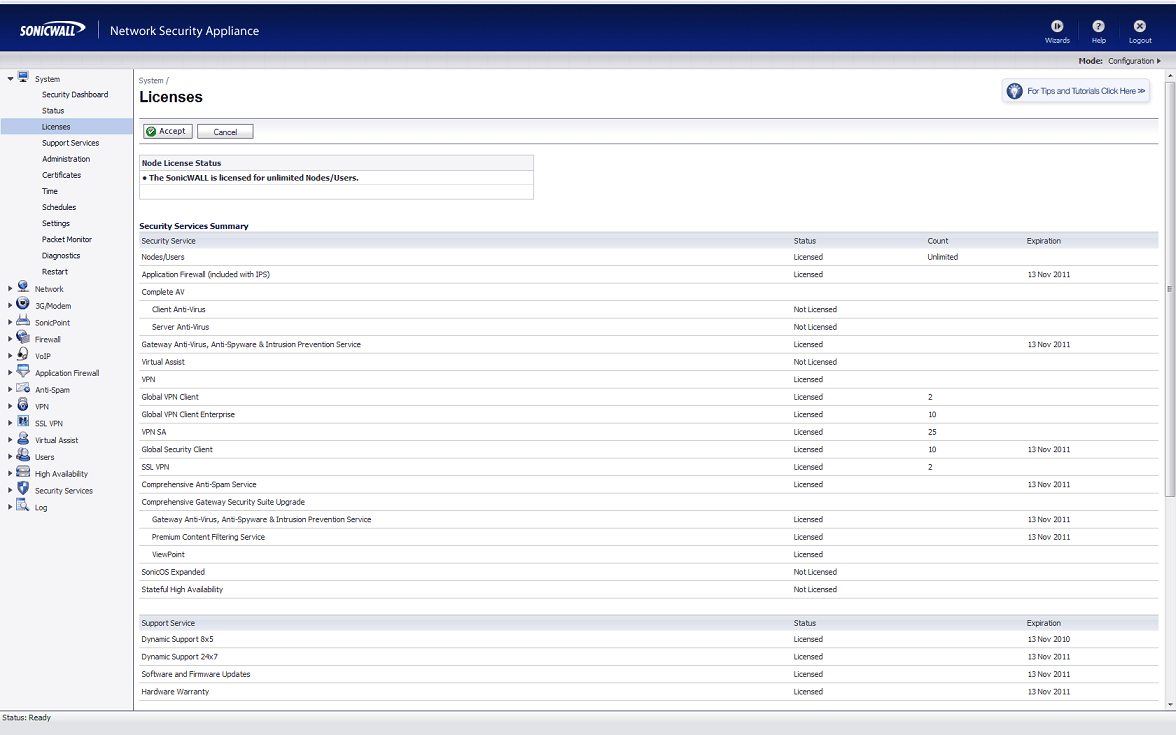The image size is (1176, 735).
Task: Click the scrollbar up arrow
Action: [x=1169, y=76]
